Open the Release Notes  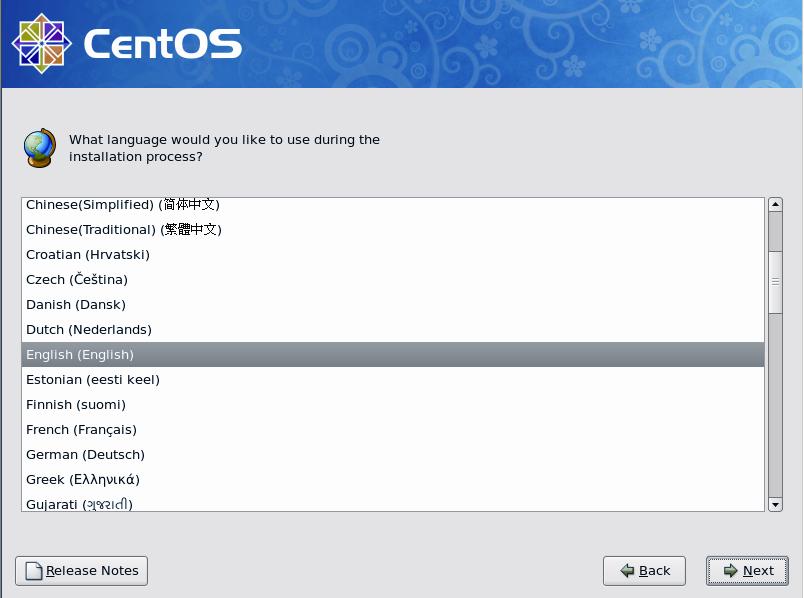tap(80, 570)
